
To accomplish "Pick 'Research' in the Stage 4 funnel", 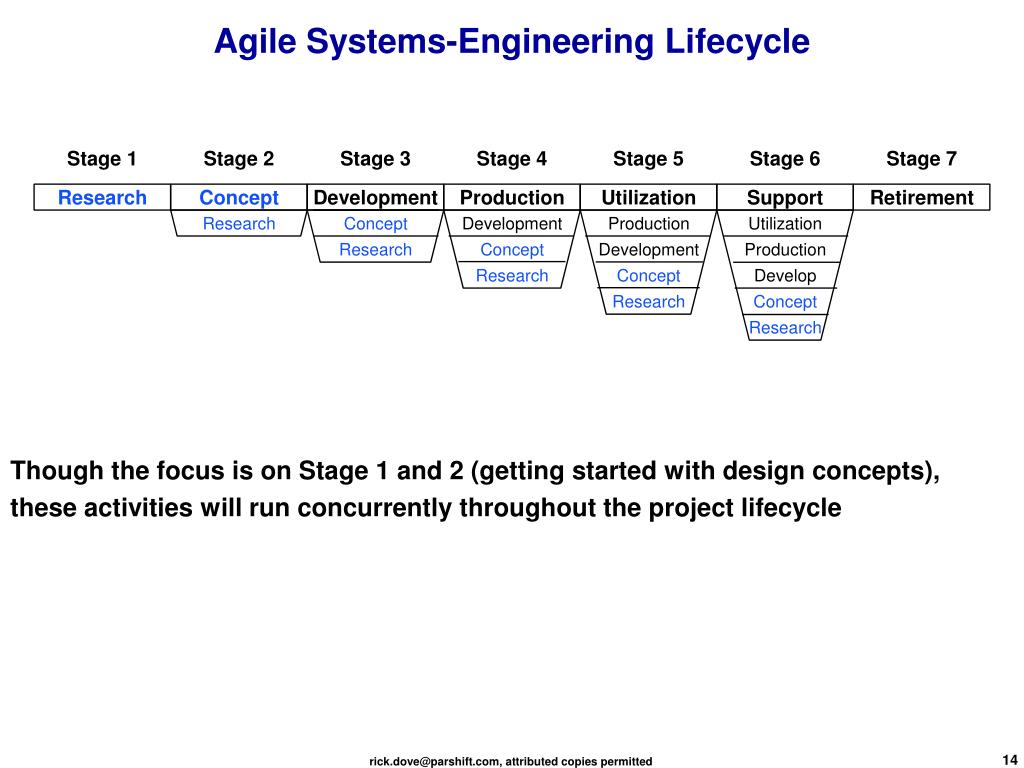I will point(512,276).
